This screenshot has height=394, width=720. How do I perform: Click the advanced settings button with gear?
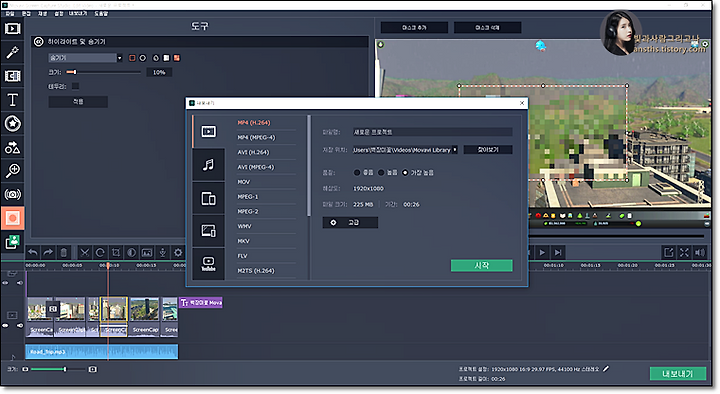(350, 222)
